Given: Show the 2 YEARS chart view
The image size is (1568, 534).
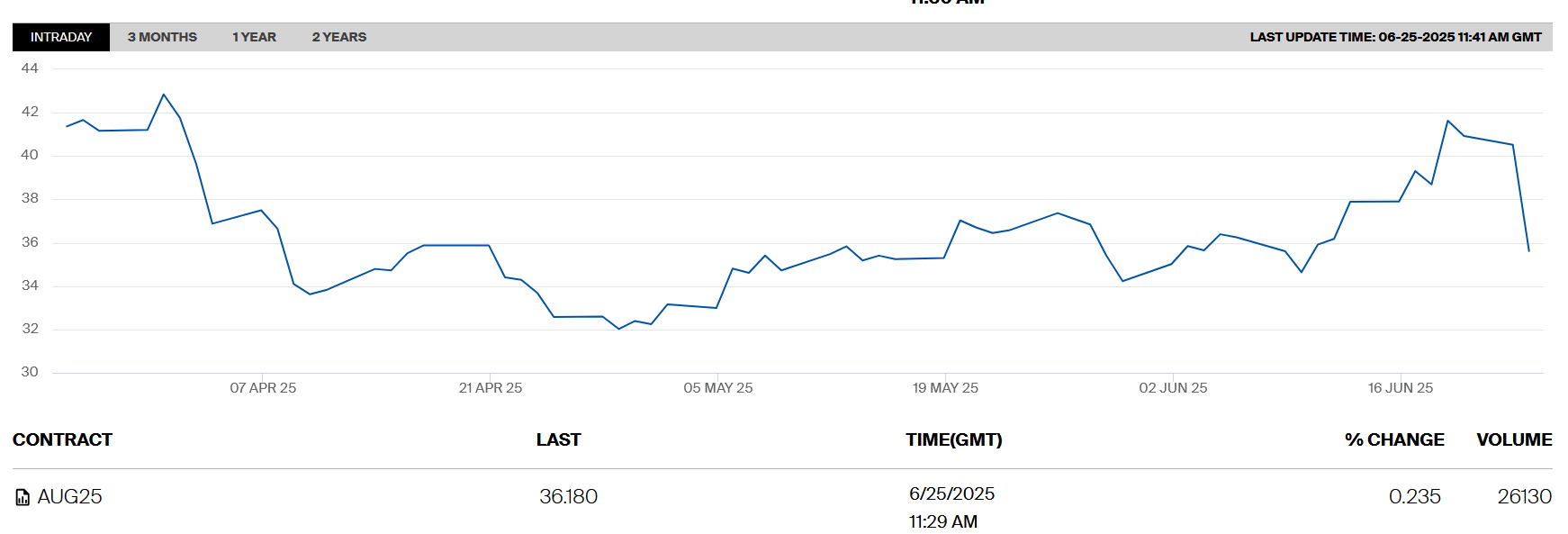Looking at the screenshot, I should pyautogui.click(x=338, y=37).
